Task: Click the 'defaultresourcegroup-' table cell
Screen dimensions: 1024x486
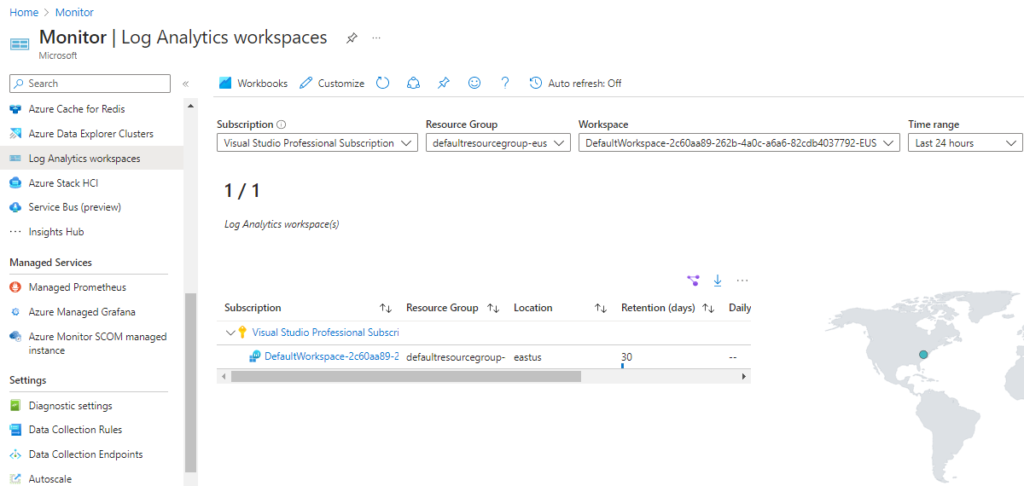Action: click(456, 357)
